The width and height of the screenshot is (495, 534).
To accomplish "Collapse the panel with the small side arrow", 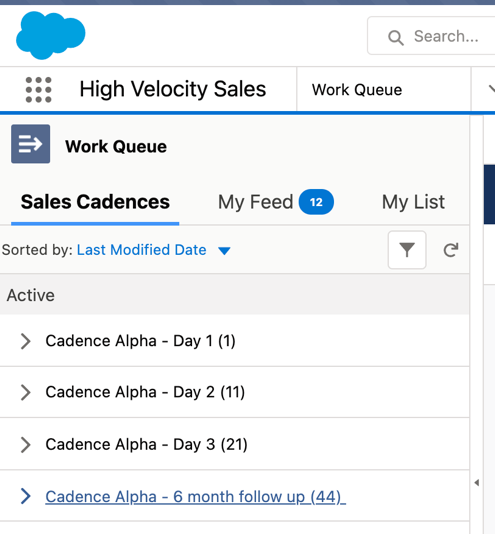I will 477,483.
